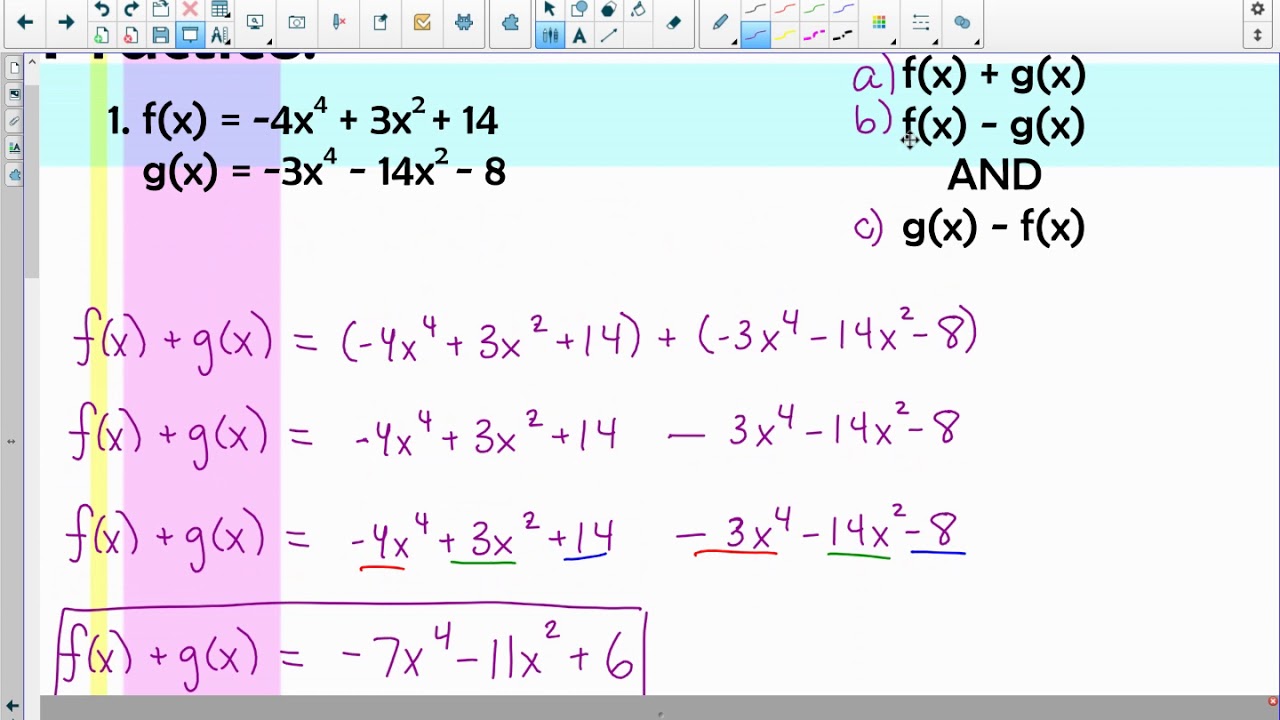This screenshot has height=720, width=1280.
Task: Save the file with the floppy icon
Action: pyautogui.click(x=160, y=35)
